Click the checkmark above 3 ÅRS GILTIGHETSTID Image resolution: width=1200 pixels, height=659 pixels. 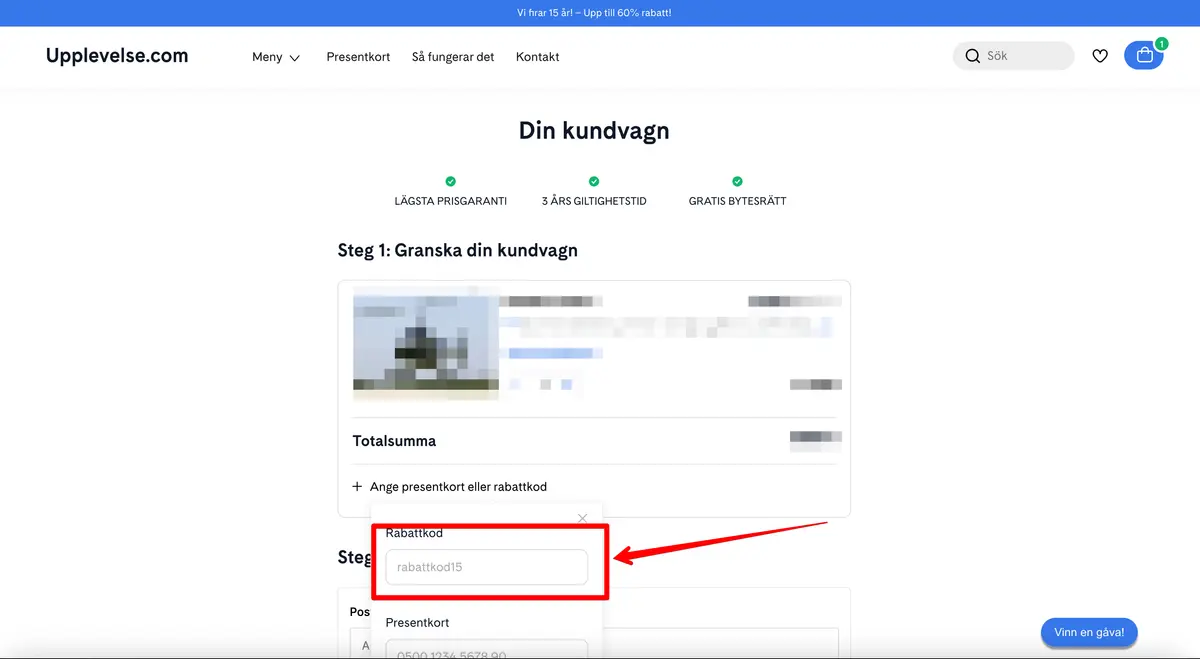click(593, 182)
